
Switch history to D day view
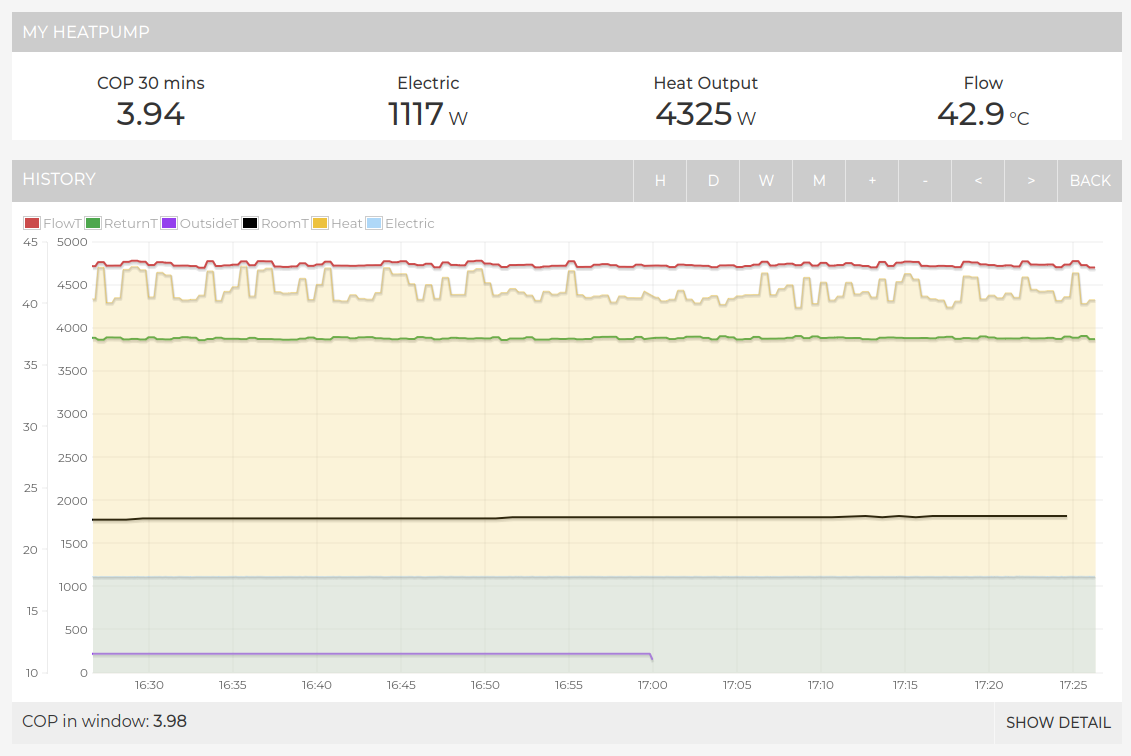pyautogui.click(x=713, y=180)
